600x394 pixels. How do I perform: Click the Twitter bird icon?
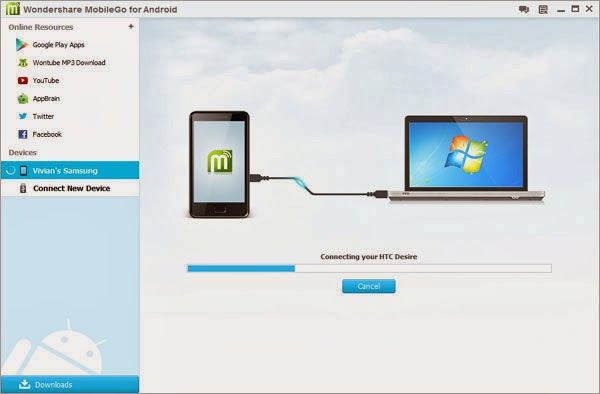(23, 116)
